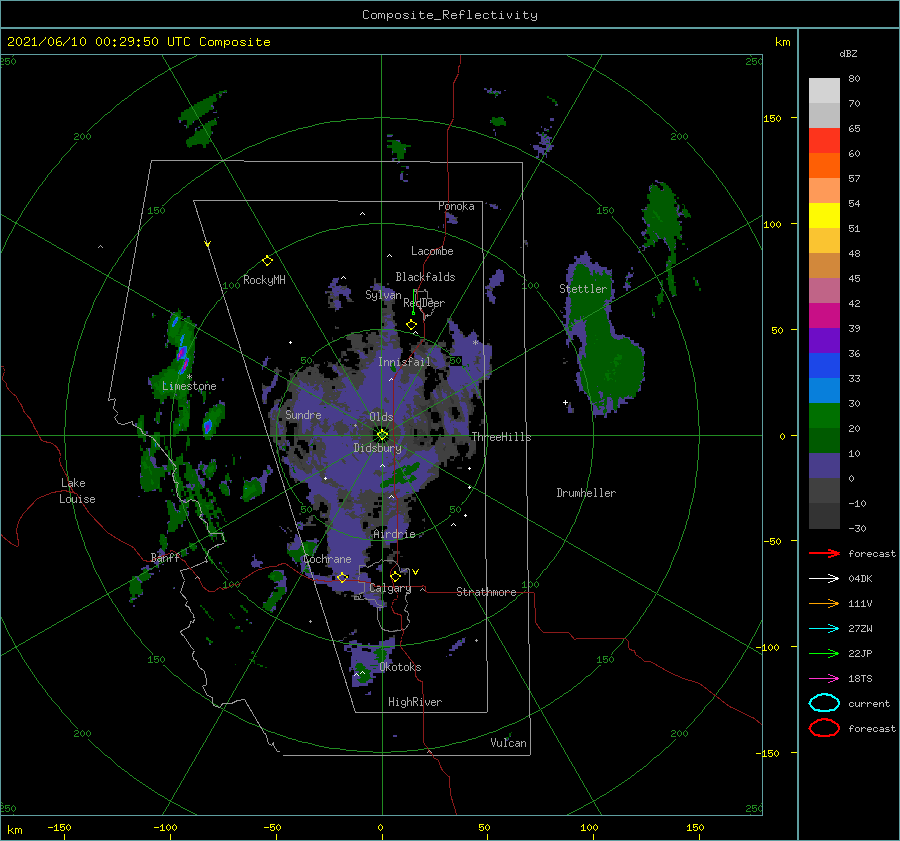Viewport: 900px width, 841px height.
Task: Click the radar center marker at Olds
Action: click(382, 435)
